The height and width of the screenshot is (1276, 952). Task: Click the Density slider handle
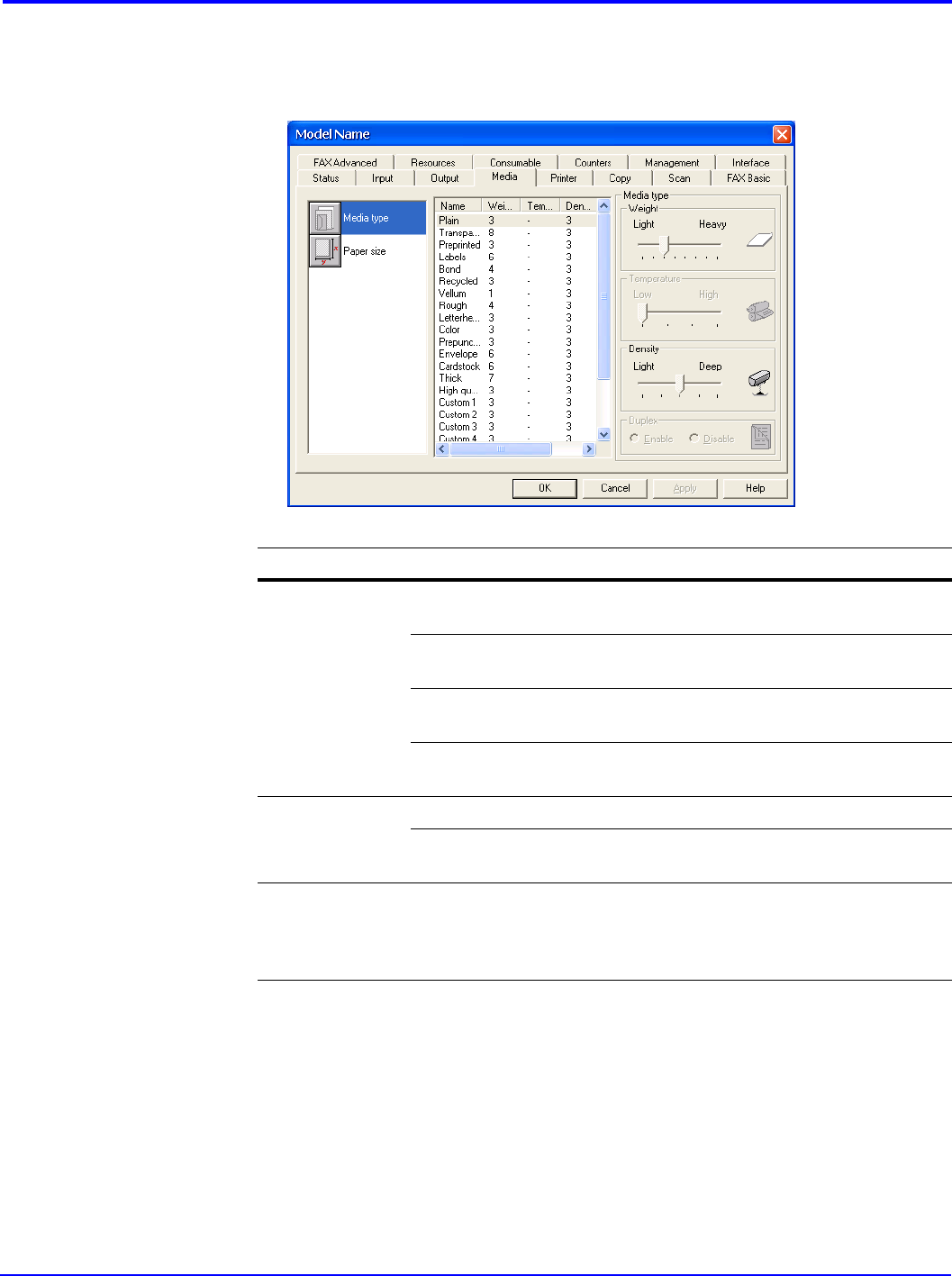(682, 385)
